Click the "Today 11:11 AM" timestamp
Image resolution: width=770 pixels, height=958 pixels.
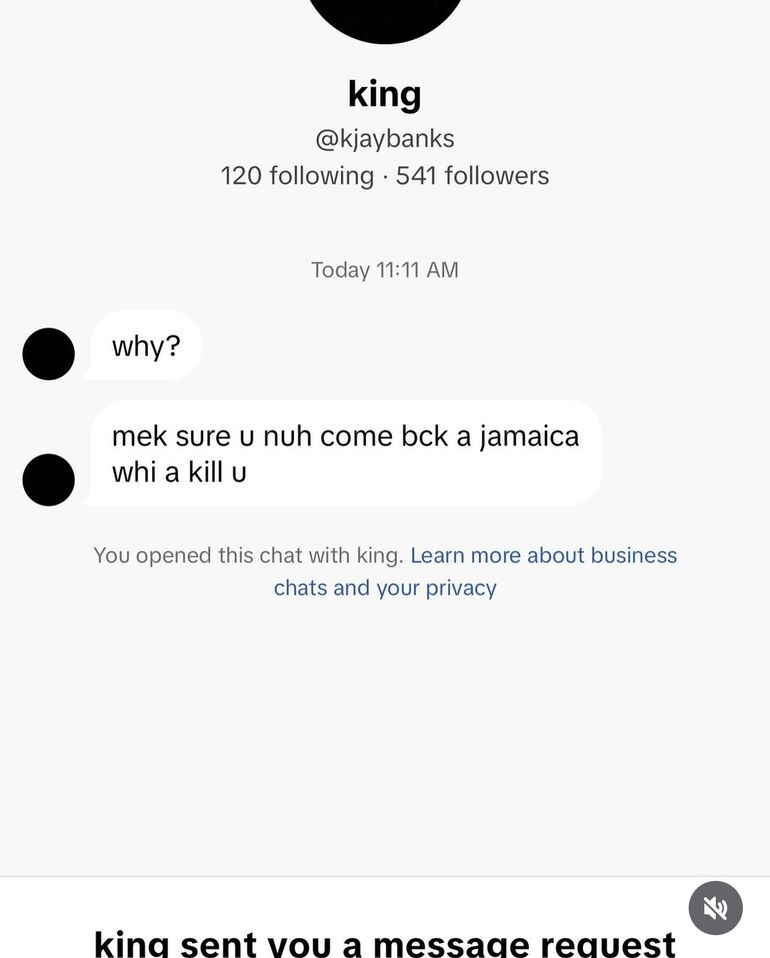(385, 270)
